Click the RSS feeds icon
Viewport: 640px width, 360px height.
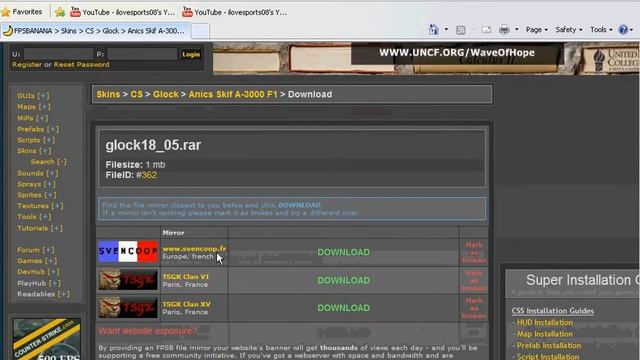coord(460,30)
